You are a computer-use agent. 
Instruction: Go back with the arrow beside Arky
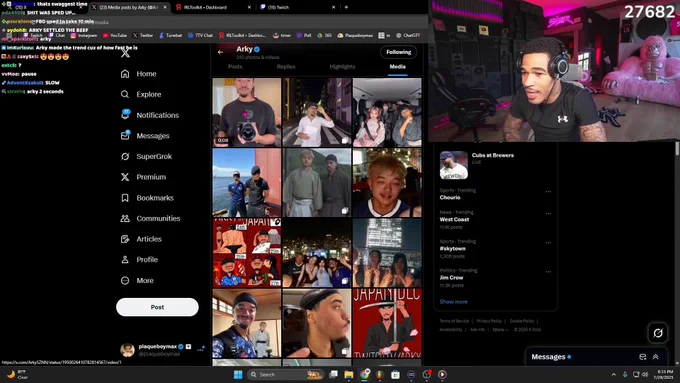[220, 52]
